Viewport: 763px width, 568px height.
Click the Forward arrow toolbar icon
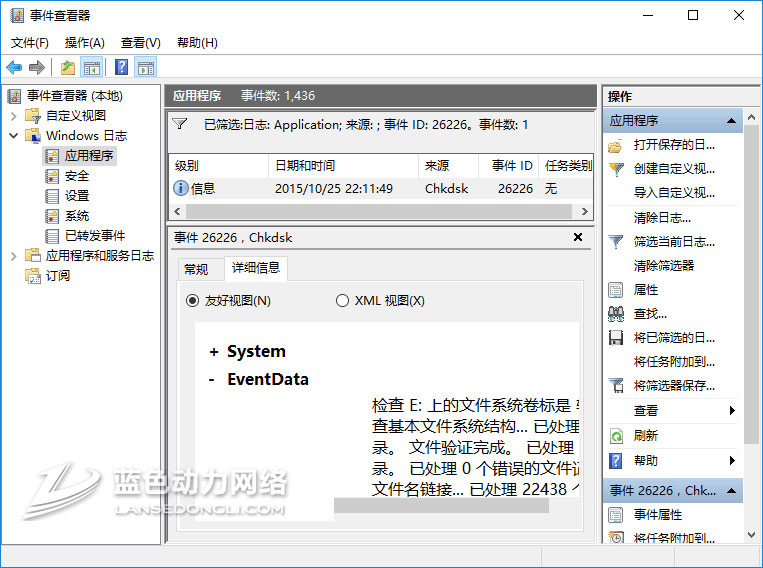click(x=37, y=67)
